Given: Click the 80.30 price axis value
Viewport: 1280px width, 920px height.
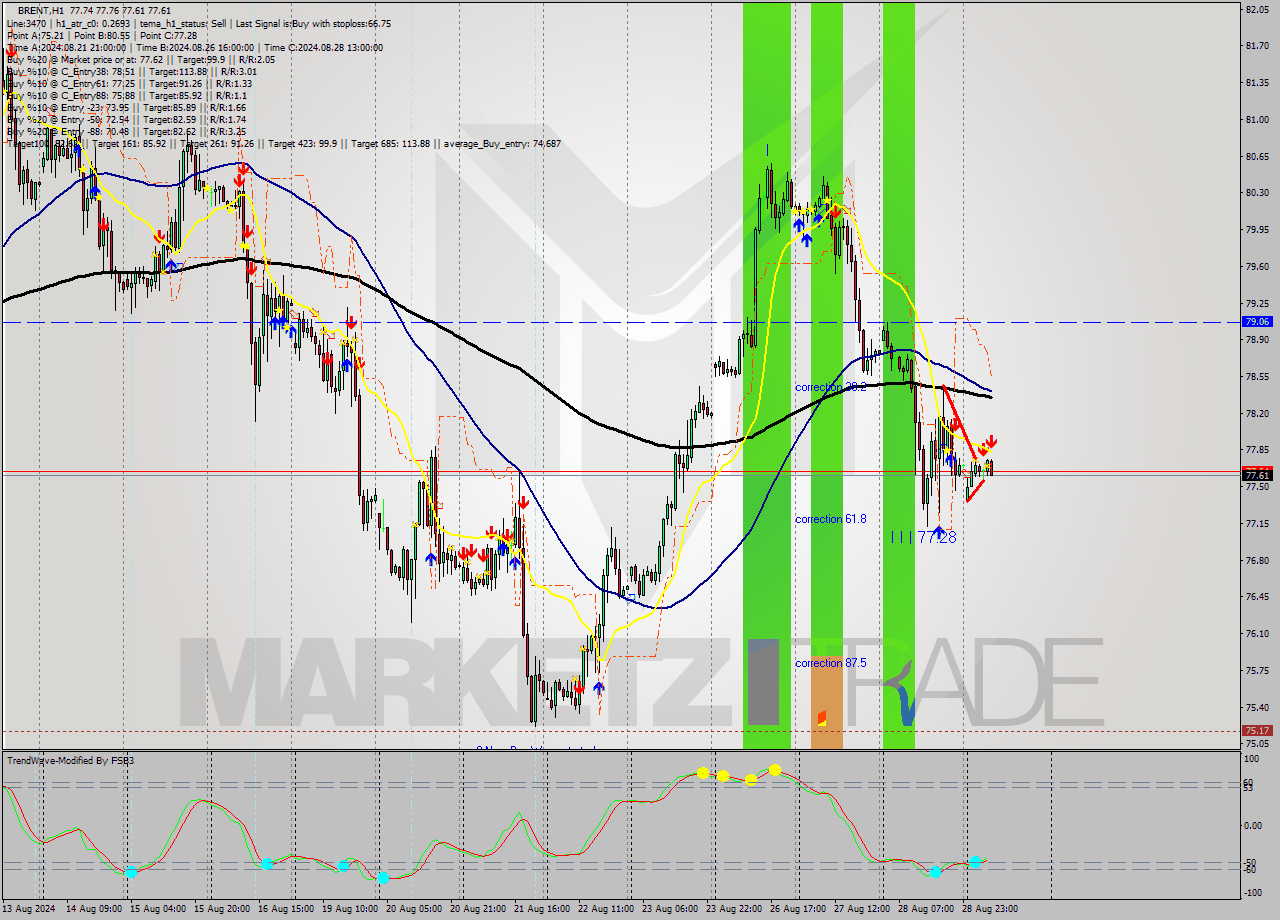Looking at the screenshot, I should 1257,193.
